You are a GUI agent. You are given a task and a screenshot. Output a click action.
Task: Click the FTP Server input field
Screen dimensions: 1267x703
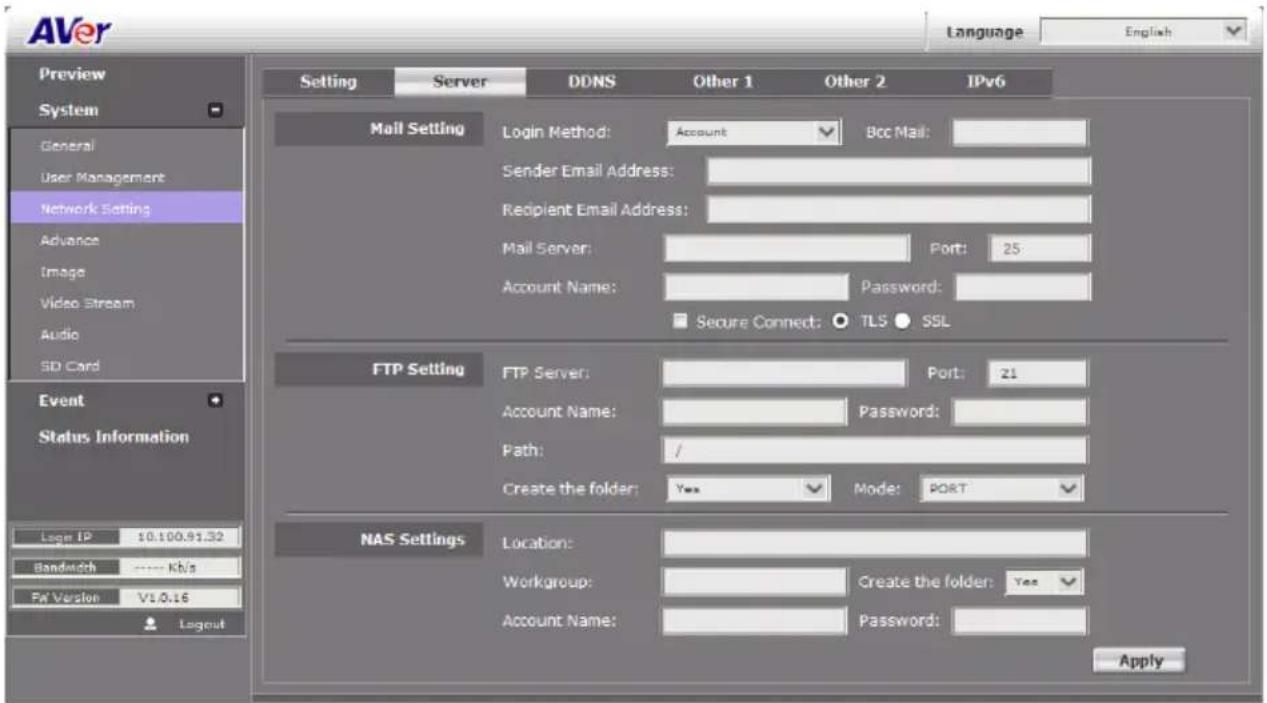point(783,374)
